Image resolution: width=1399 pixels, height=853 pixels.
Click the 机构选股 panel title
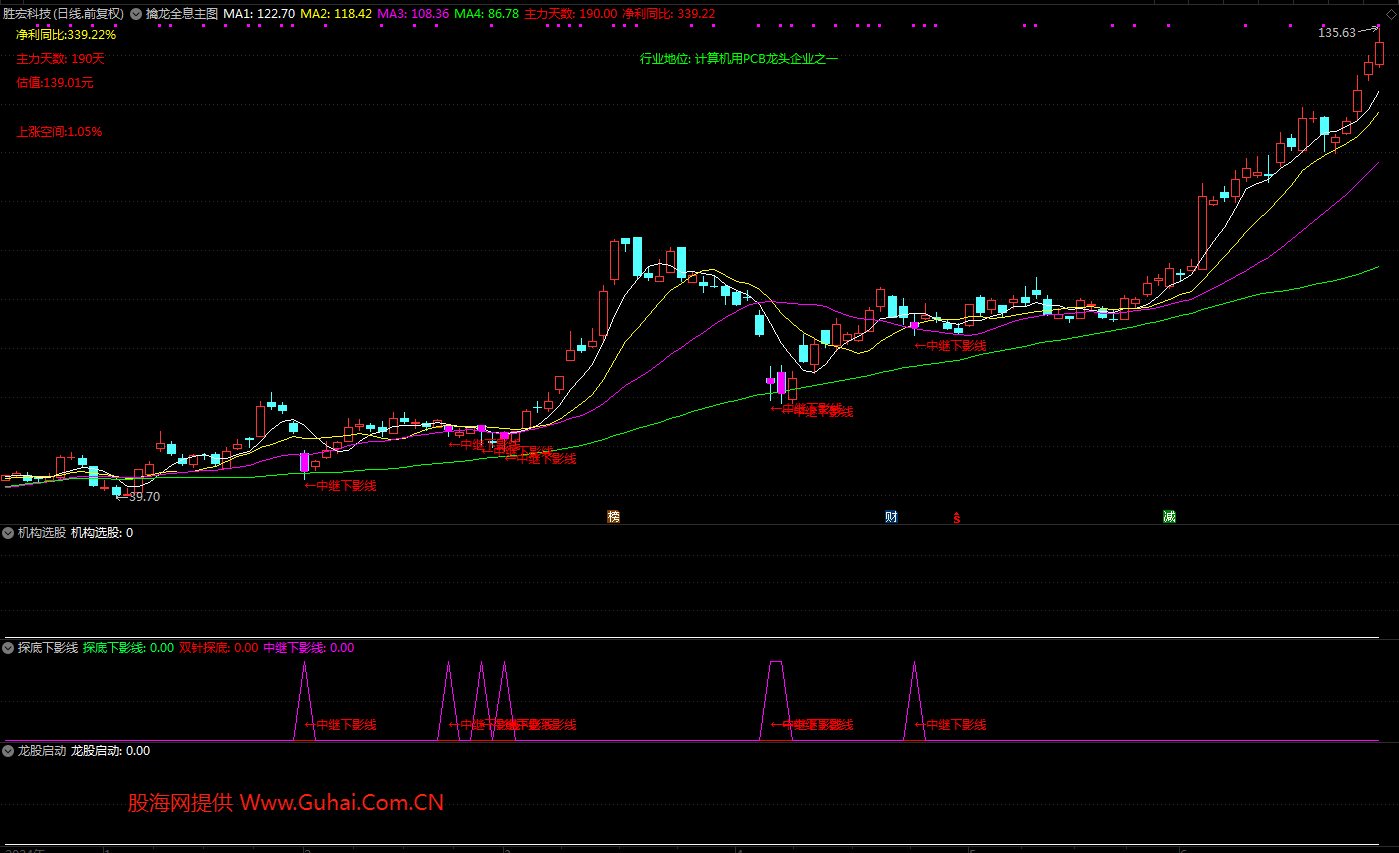click(42, 533)
